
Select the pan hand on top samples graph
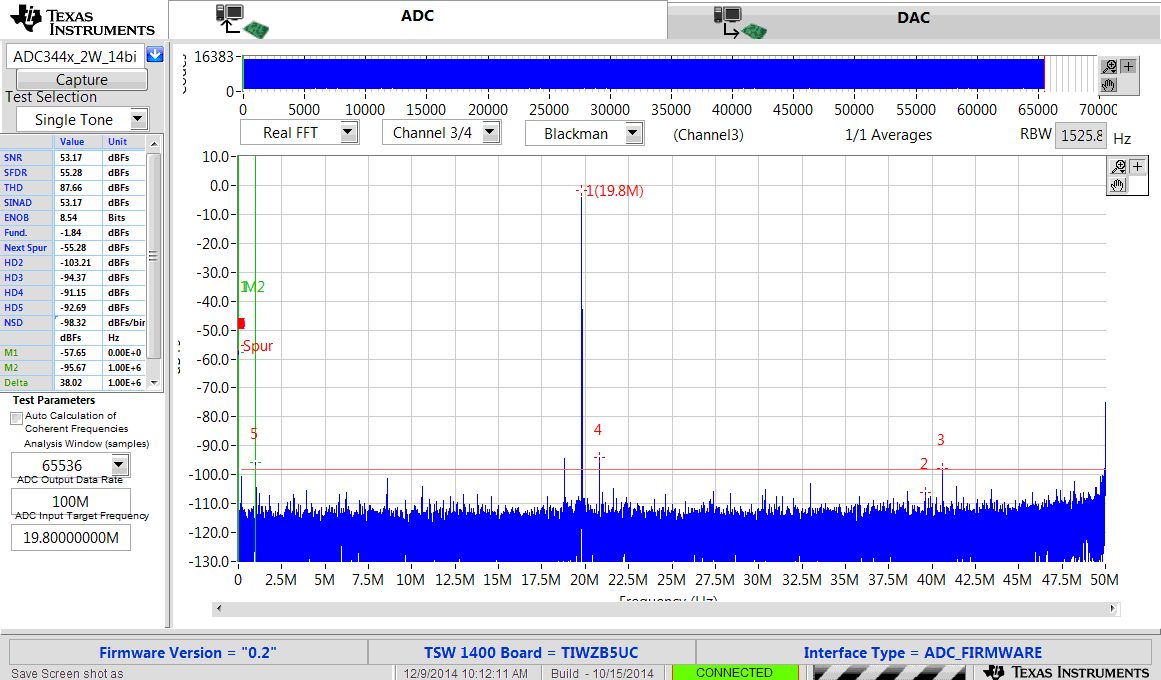[1109, 84]
